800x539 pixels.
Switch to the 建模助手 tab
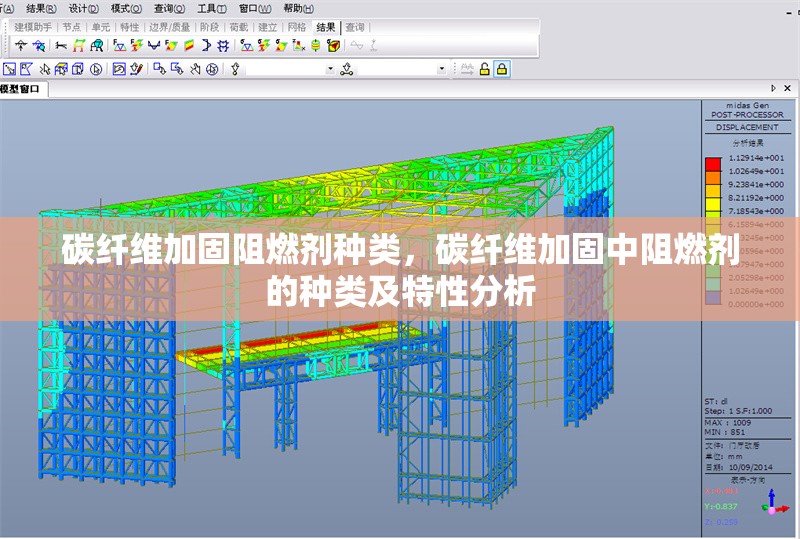tap(33, 27)
